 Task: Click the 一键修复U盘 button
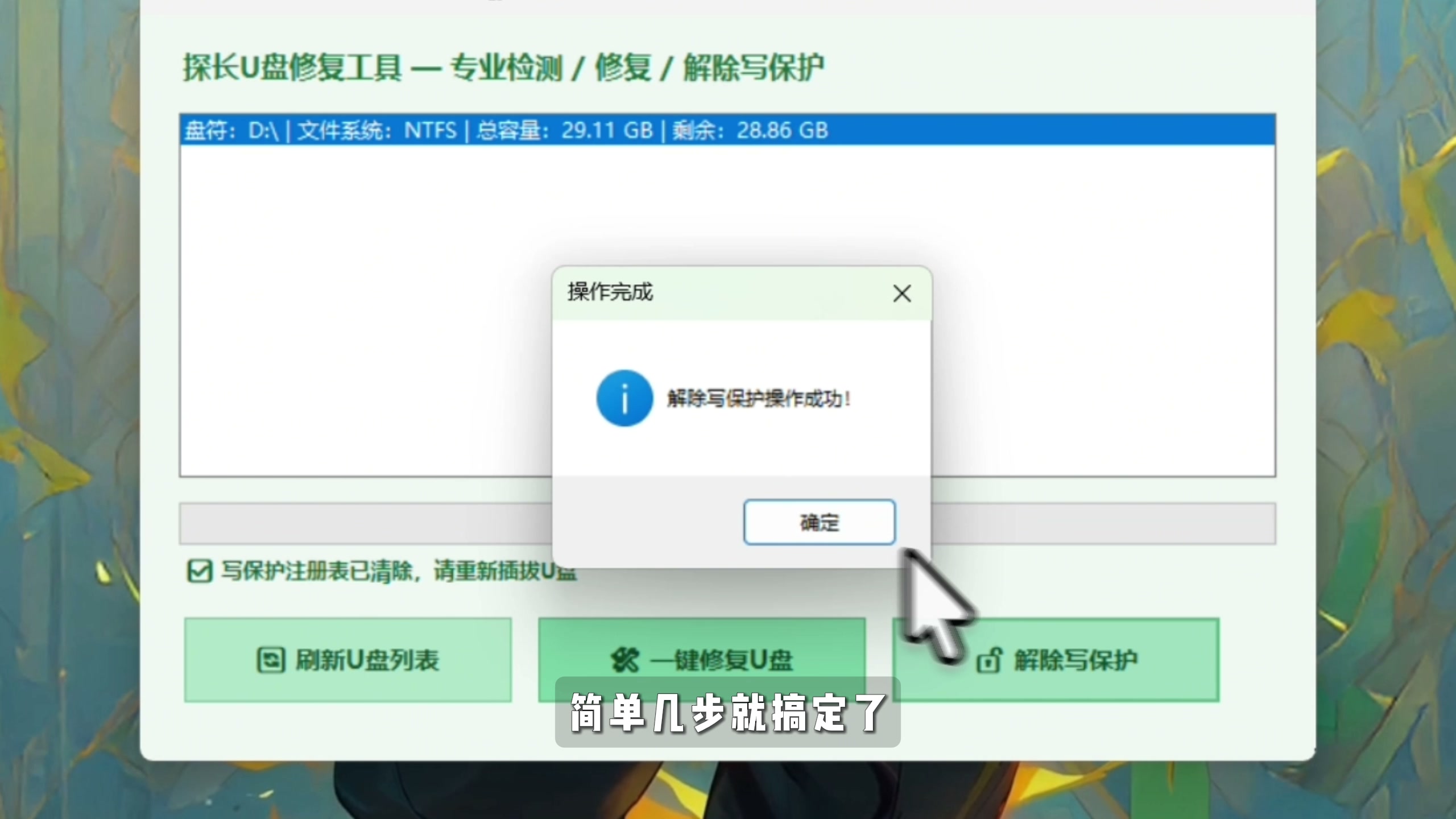click(x=702, y=660)
